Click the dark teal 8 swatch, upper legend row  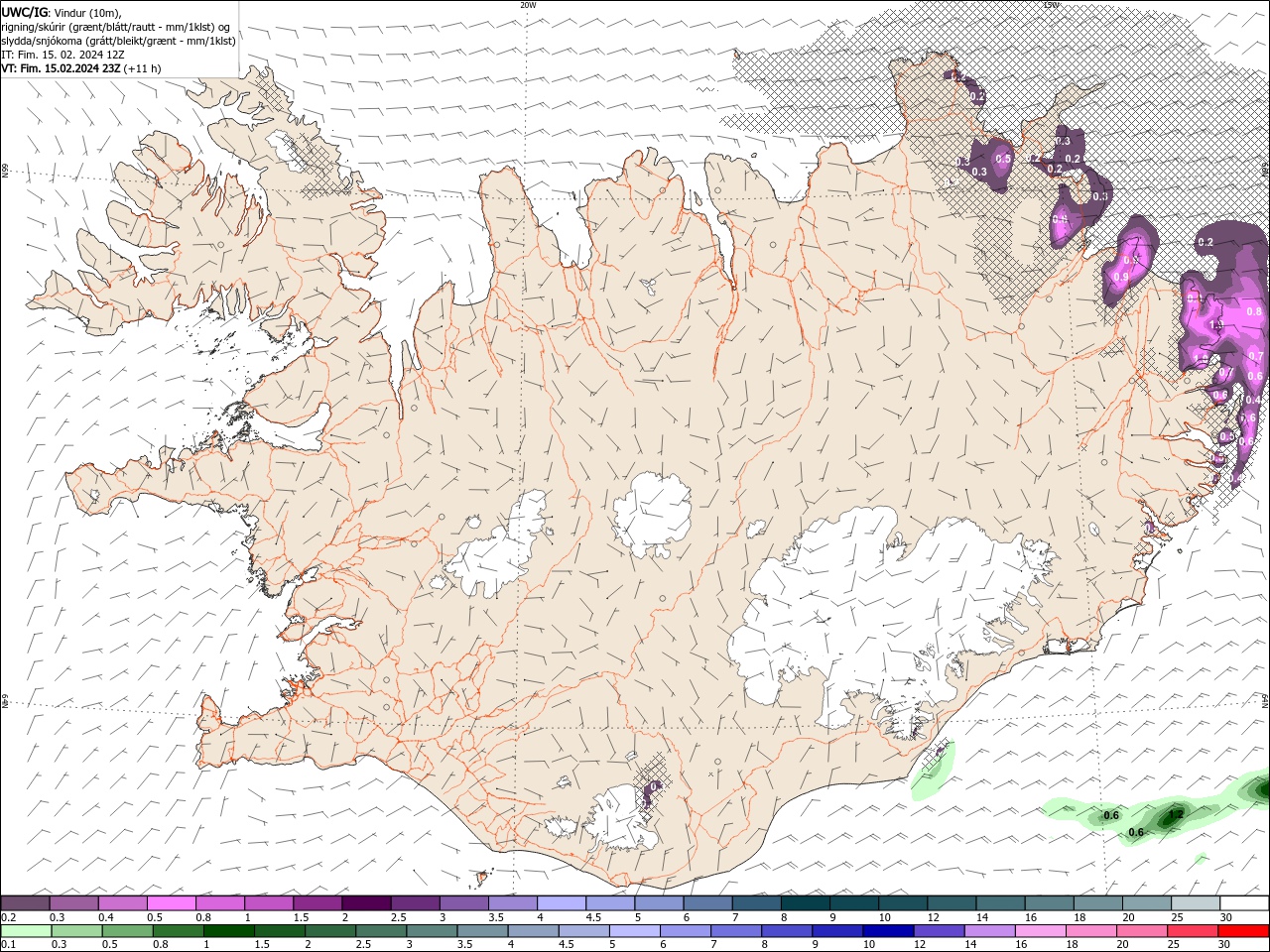(x=805, y=902)
